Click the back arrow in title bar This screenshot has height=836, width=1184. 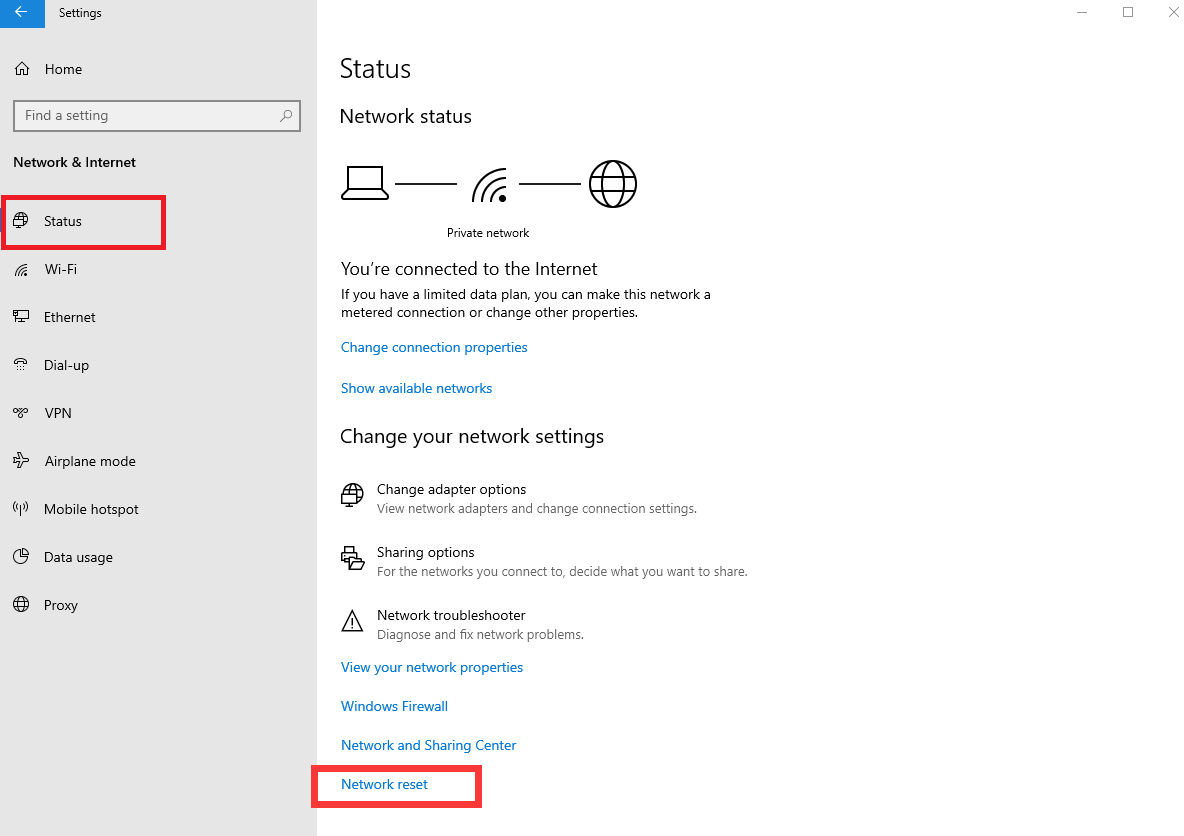coord(22,13)
